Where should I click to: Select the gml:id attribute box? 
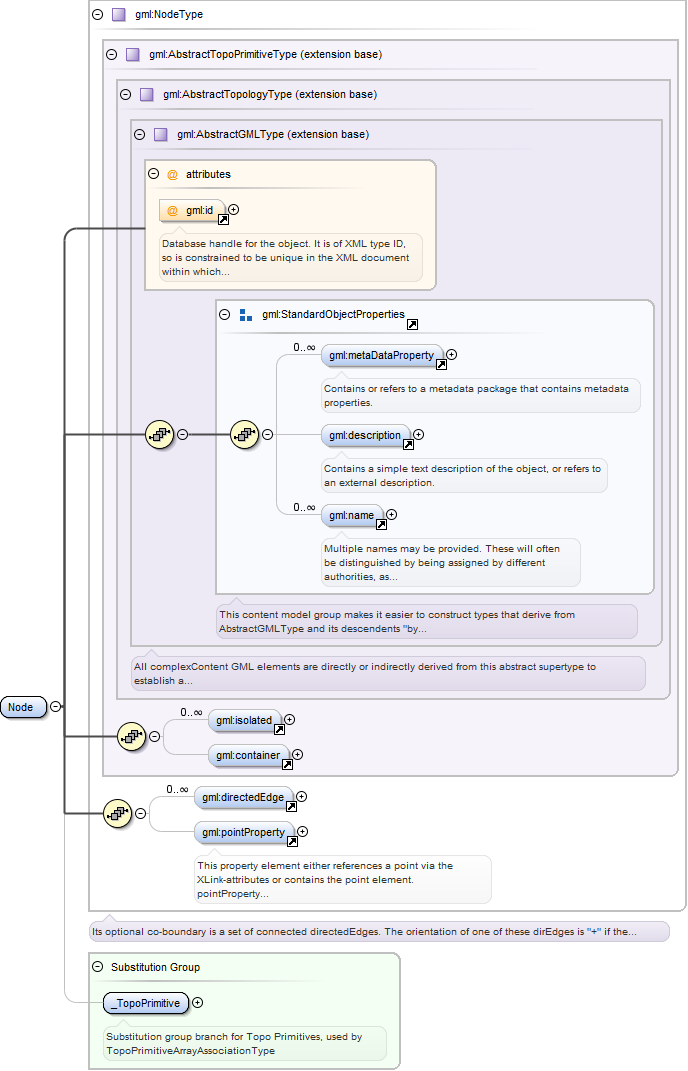[192, 210]
